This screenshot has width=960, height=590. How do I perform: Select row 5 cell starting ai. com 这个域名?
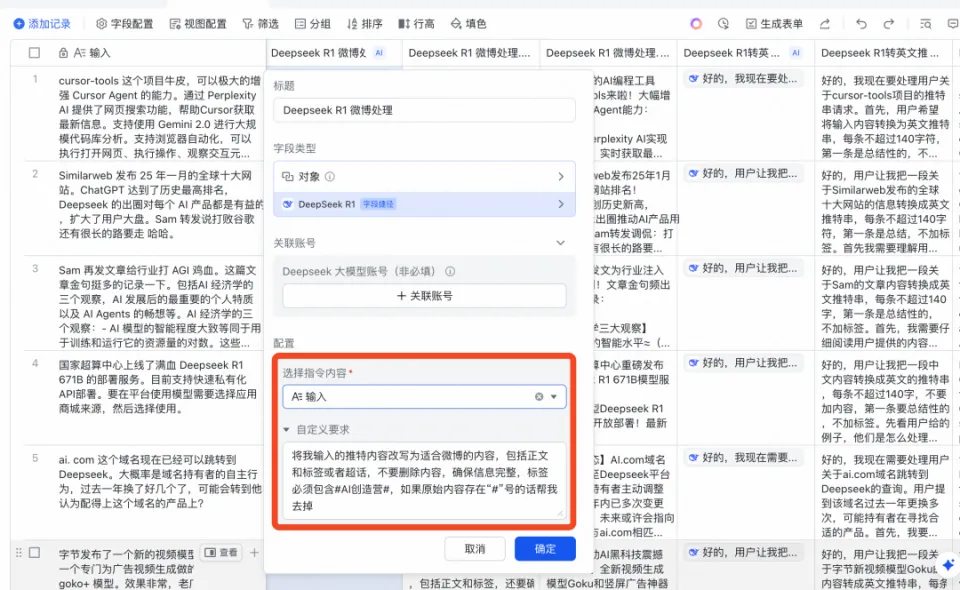159,493
